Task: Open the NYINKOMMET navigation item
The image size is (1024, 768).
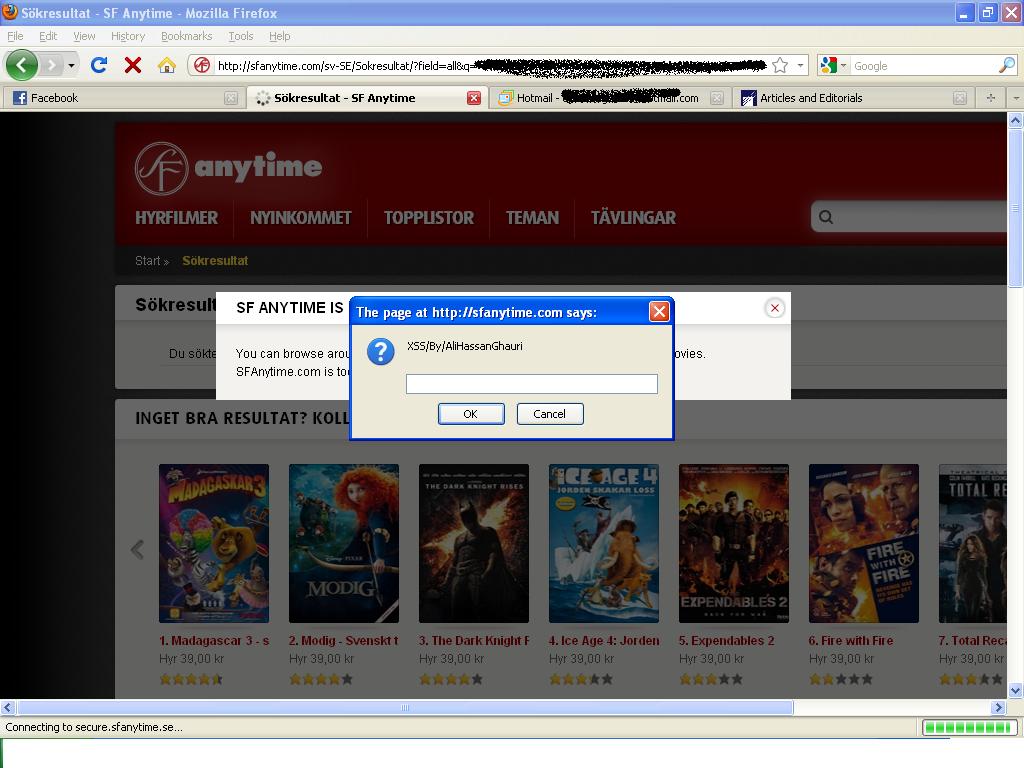Action: click(x=300, y=217)
